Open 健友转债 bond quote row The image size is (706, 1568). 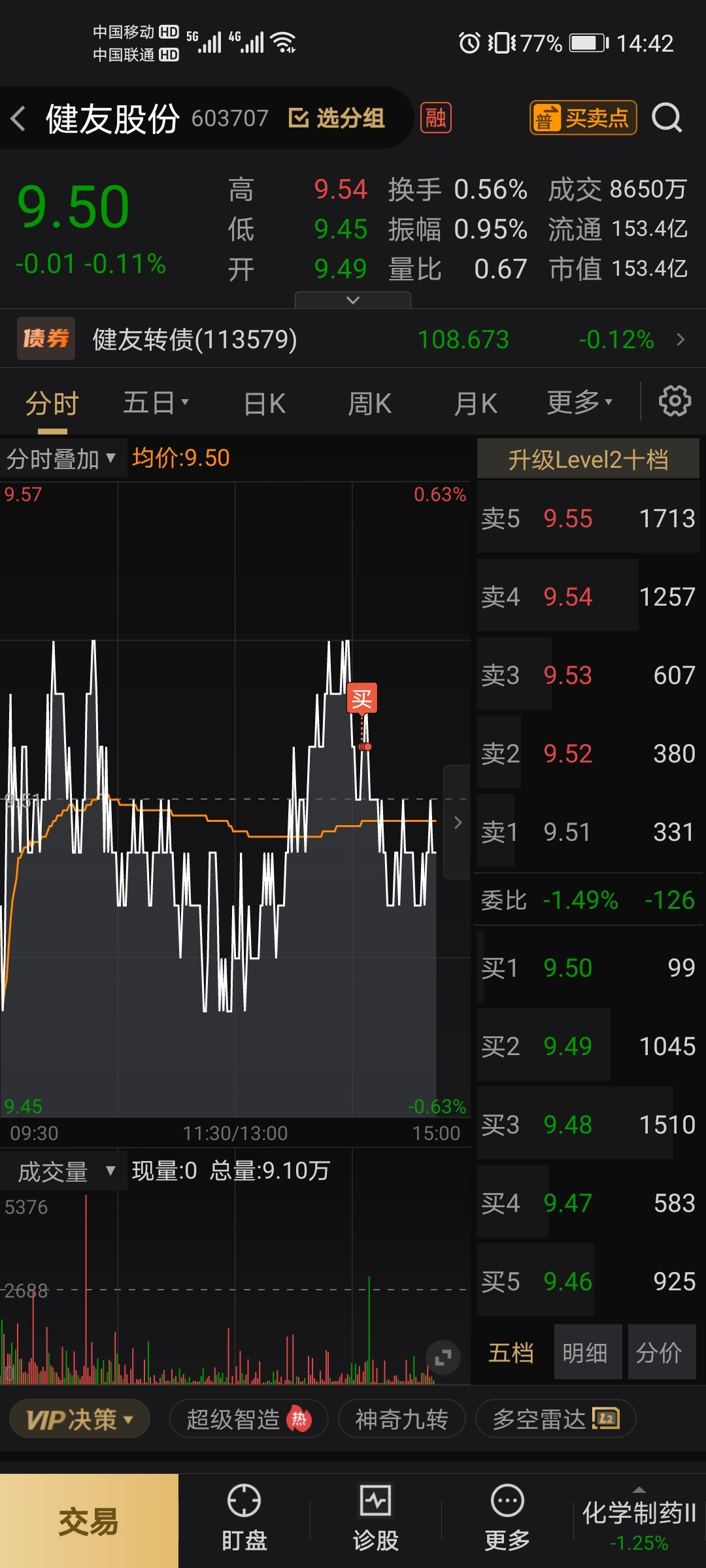pyautogui.click(x=353, y=339)
